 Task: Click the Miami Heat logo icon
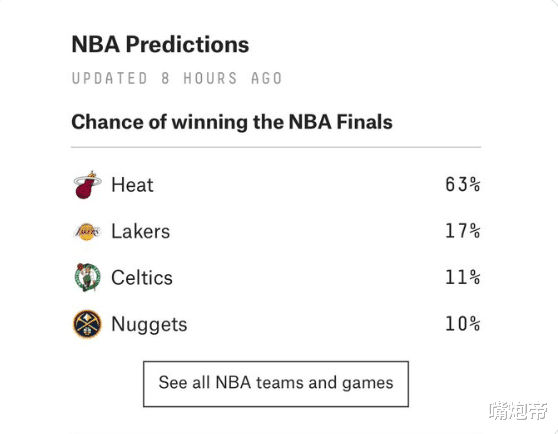(87, 185)
